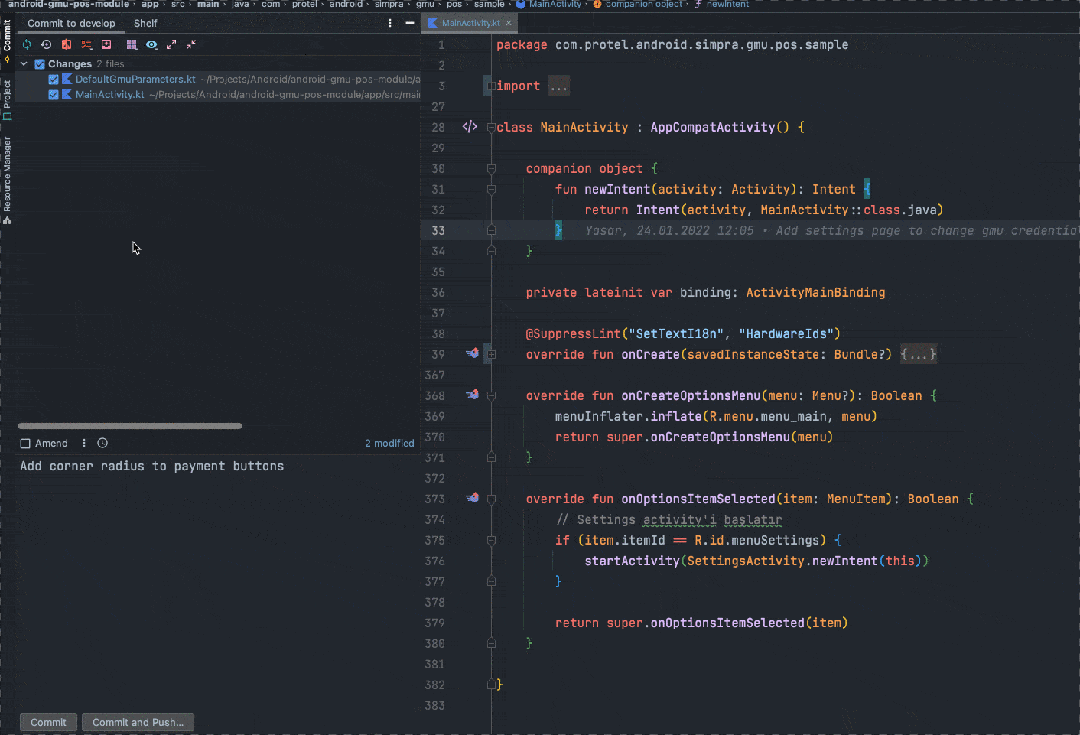Click the Commit and Push button

(138, 722)
